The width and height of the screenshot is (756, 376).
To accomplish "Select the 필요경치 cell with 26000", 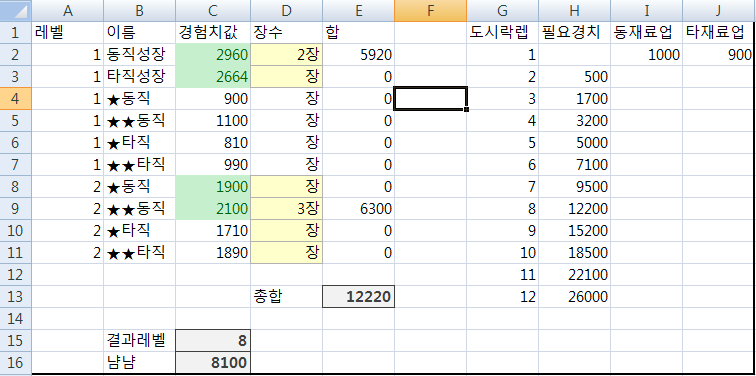I will point(575,296).
